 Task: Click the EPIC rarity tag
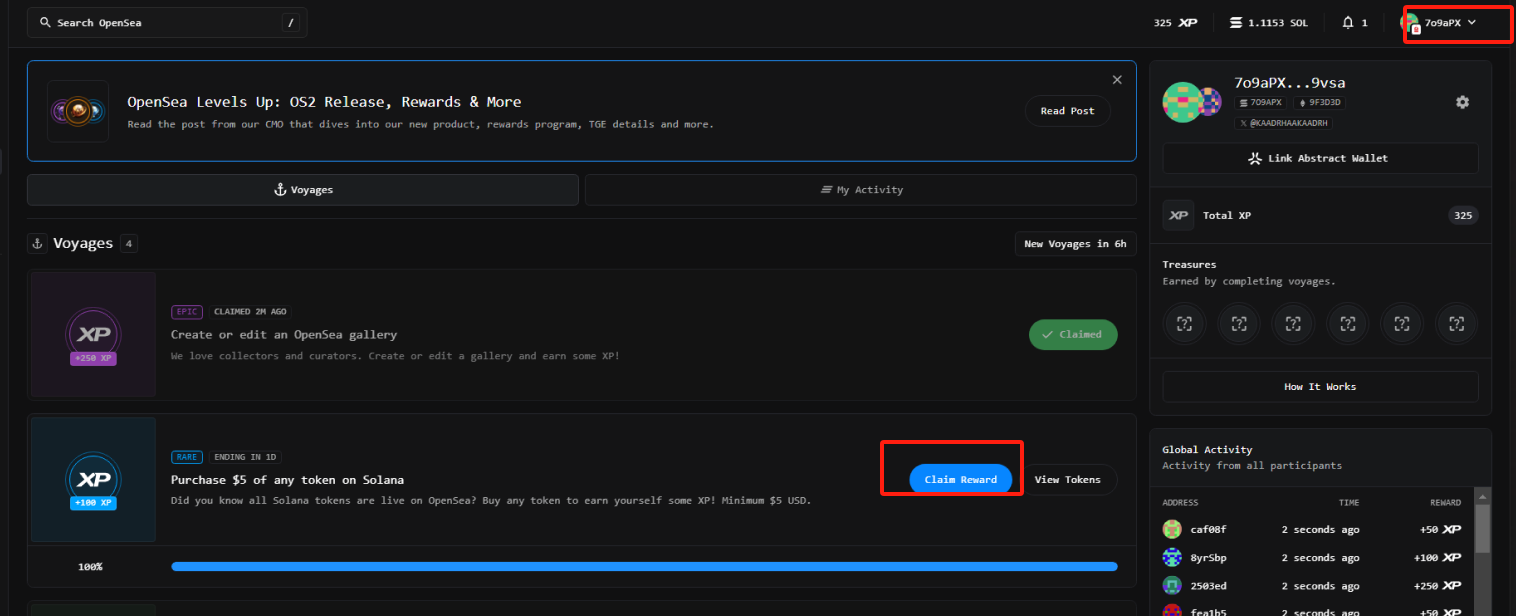(x=188, y=312)
